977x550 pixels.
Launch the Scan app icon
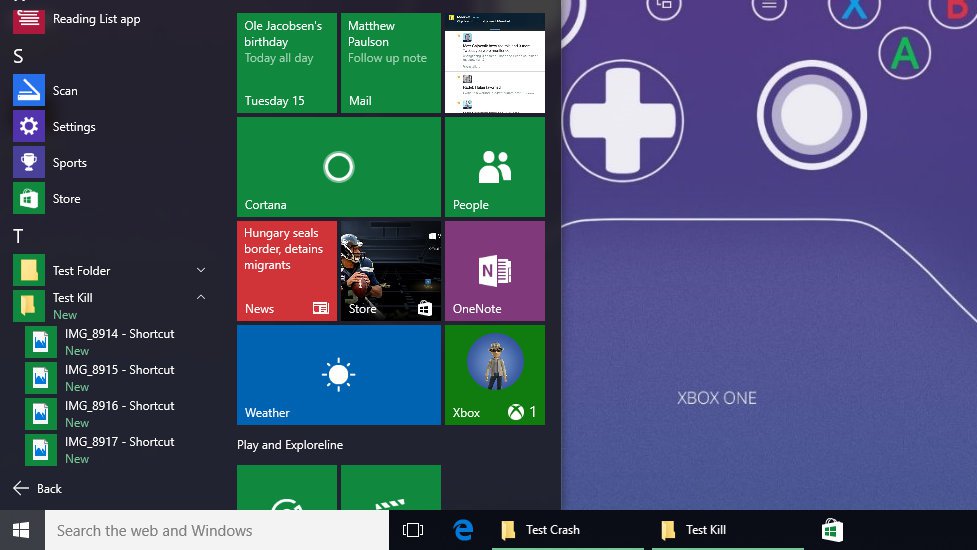click(29, 90)
